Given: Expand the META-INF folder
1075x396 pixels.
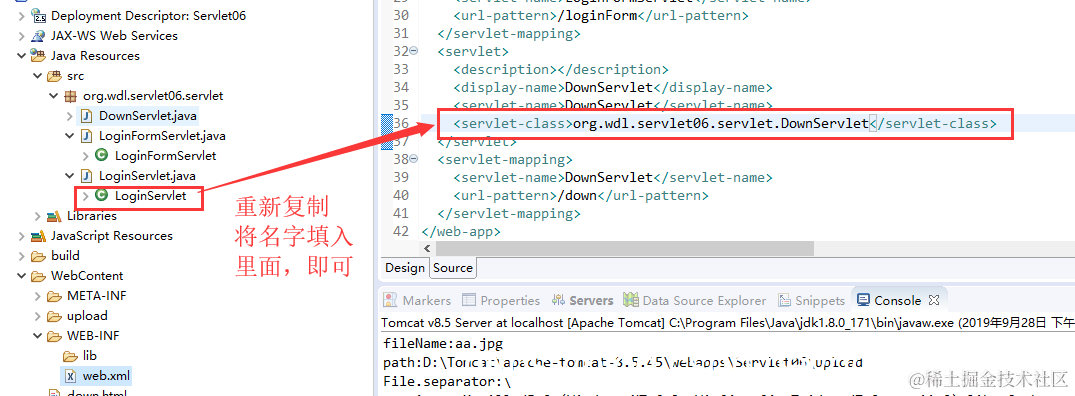Looking at the screenshot, I should pyautogui.click(x=38, y=296).
